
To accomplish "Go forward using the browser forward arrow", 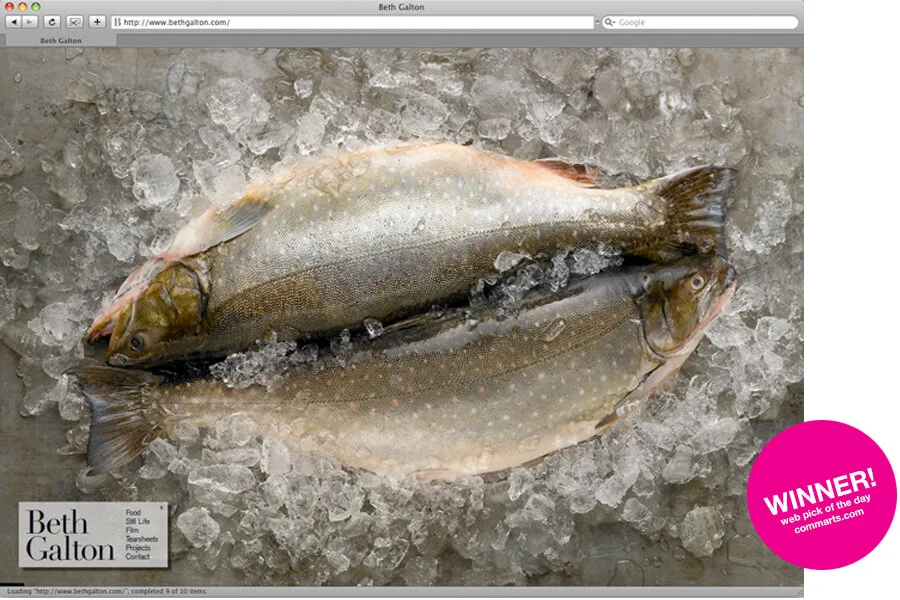I will coord(30,22).
